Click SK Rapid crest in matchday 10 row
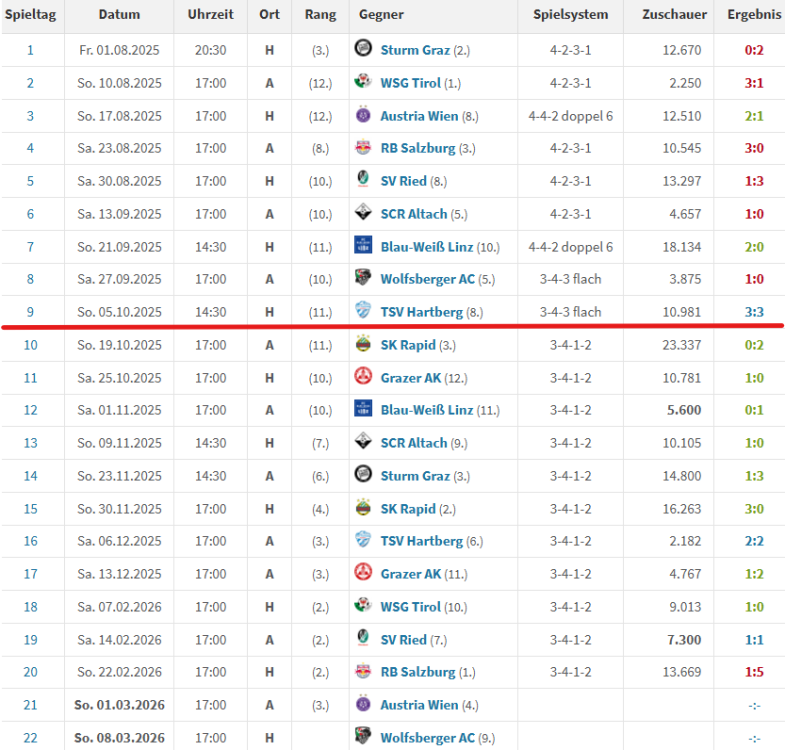 [364, 345]
